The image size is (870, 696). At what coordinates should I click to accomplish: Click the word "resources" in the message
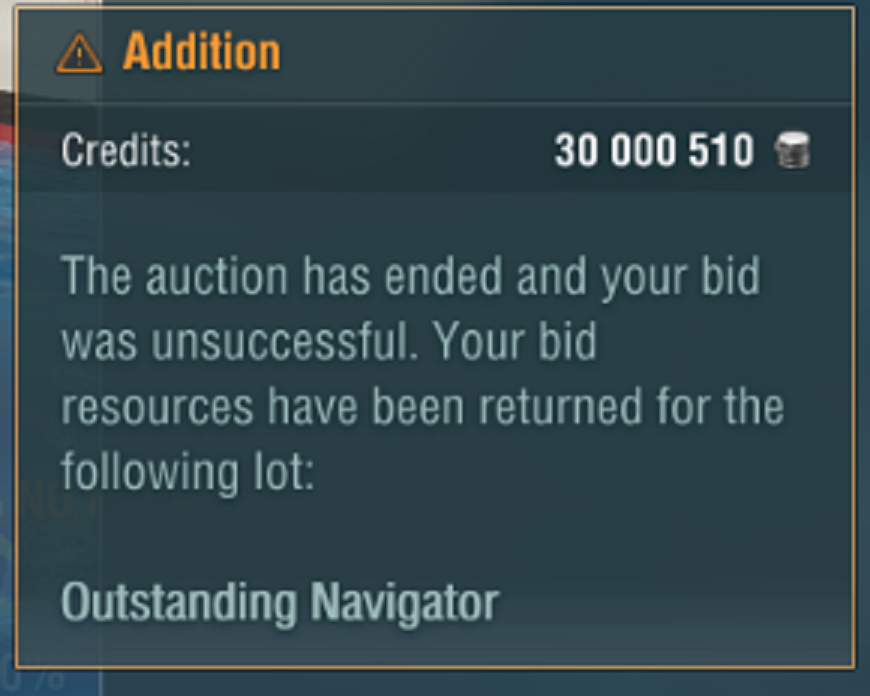pos(139,408)
